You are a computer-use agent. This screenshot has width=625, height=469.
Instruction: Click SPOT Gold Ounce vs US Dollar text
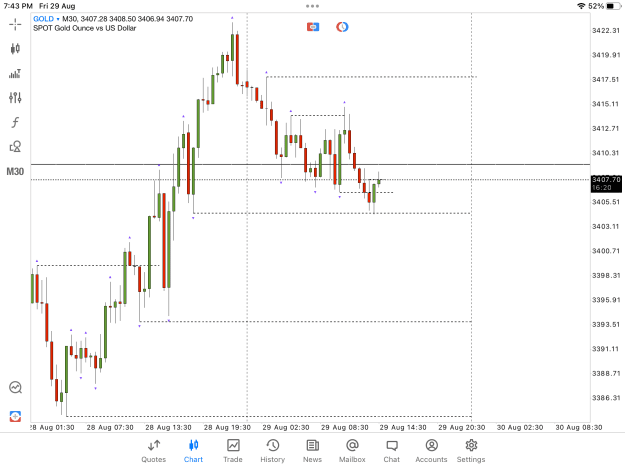[85, 28]
